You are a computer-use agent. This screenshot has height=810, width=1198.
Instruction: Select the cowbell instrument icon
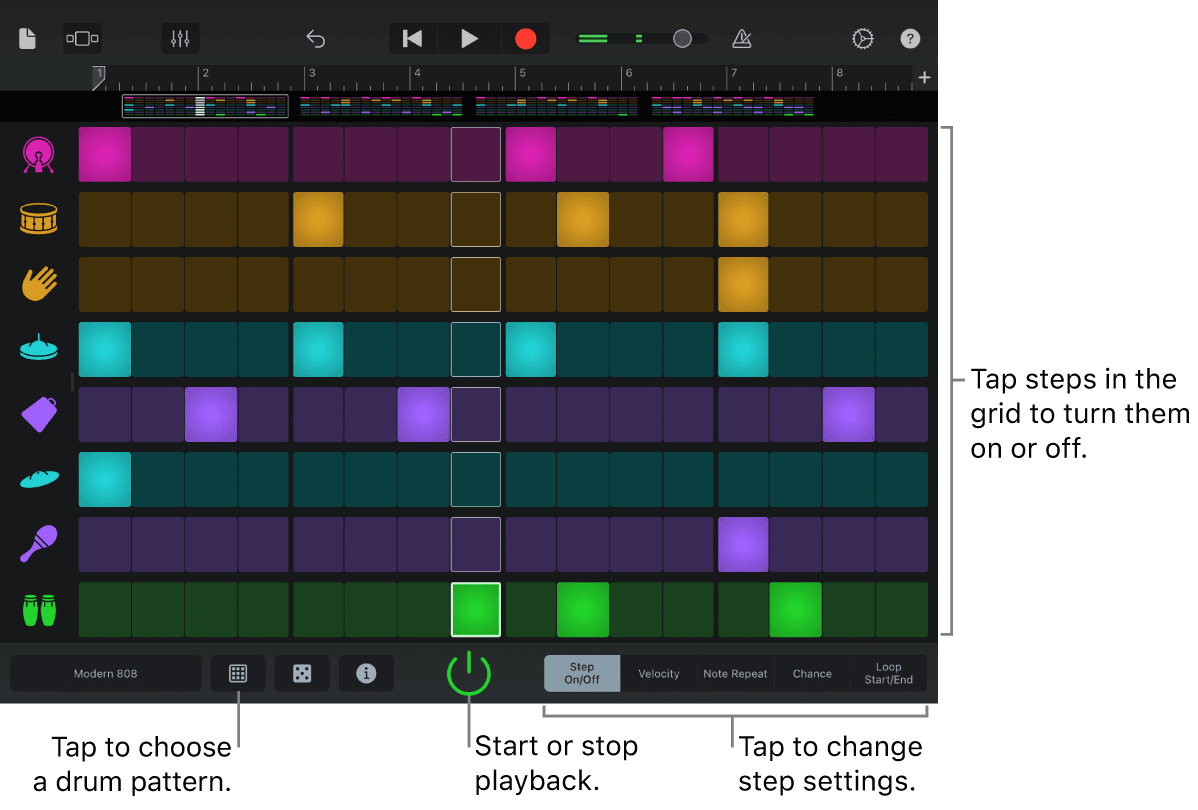(x=38, y=414)
